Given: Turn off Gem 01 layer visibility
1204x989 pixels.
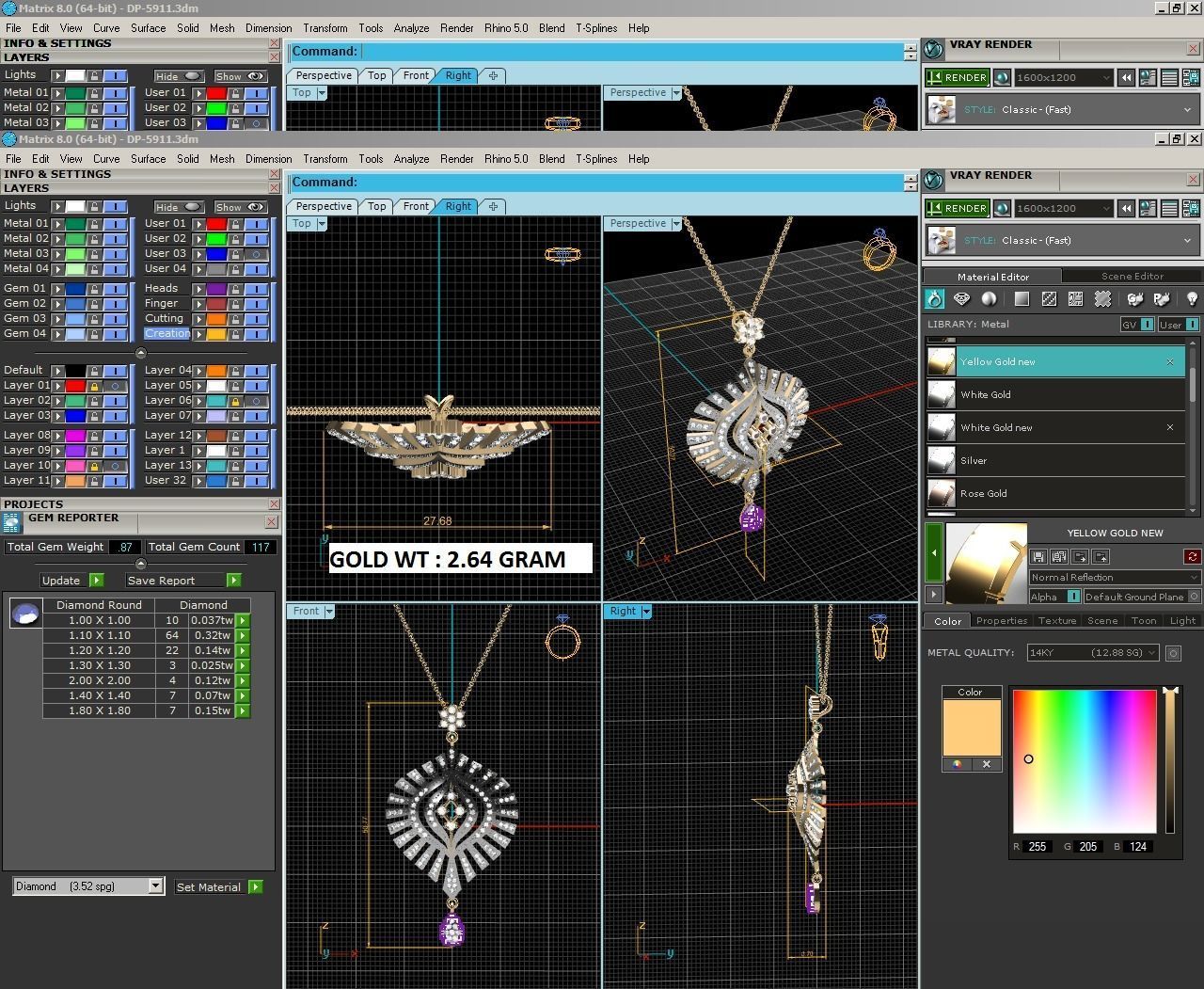Looking at the screenshot, I should (x=115, y=289).
